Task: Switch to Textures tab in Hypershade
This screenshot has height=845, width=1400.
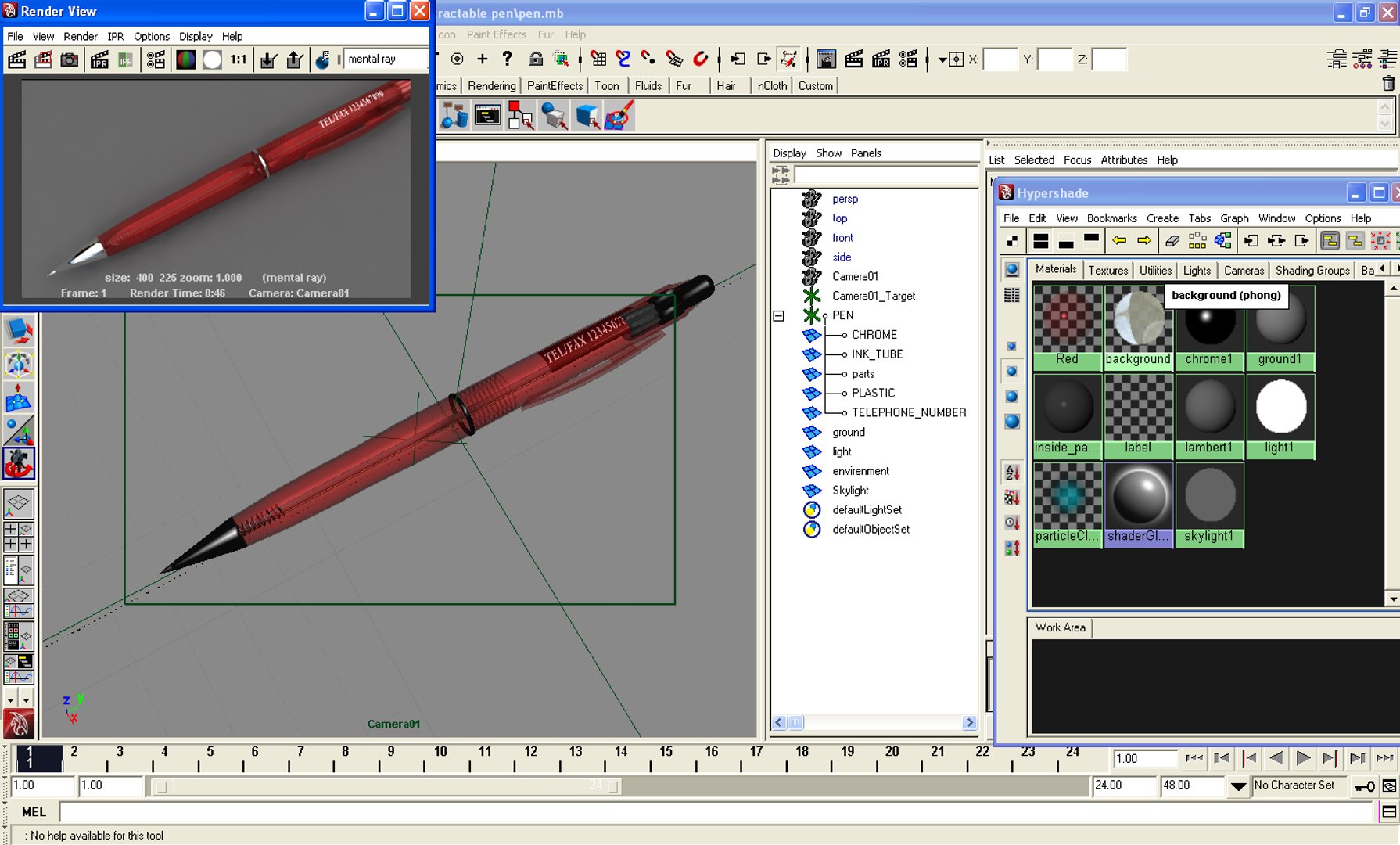Action: coord(1108,270)
